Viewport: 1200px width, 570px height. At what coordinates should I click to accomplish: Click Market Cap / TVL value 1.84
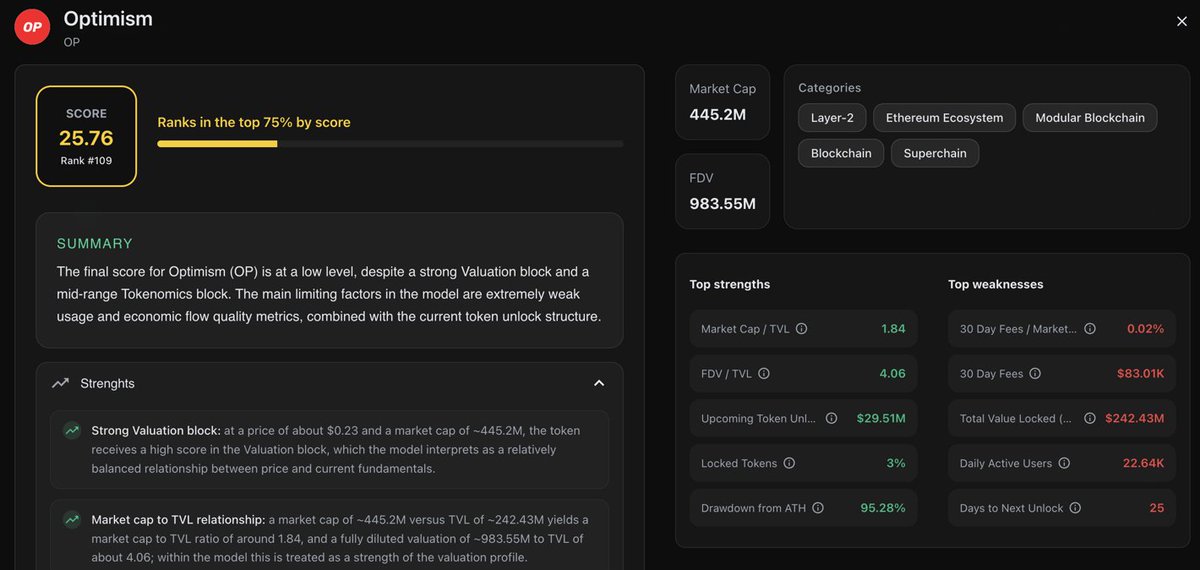[x=893, y=329]
